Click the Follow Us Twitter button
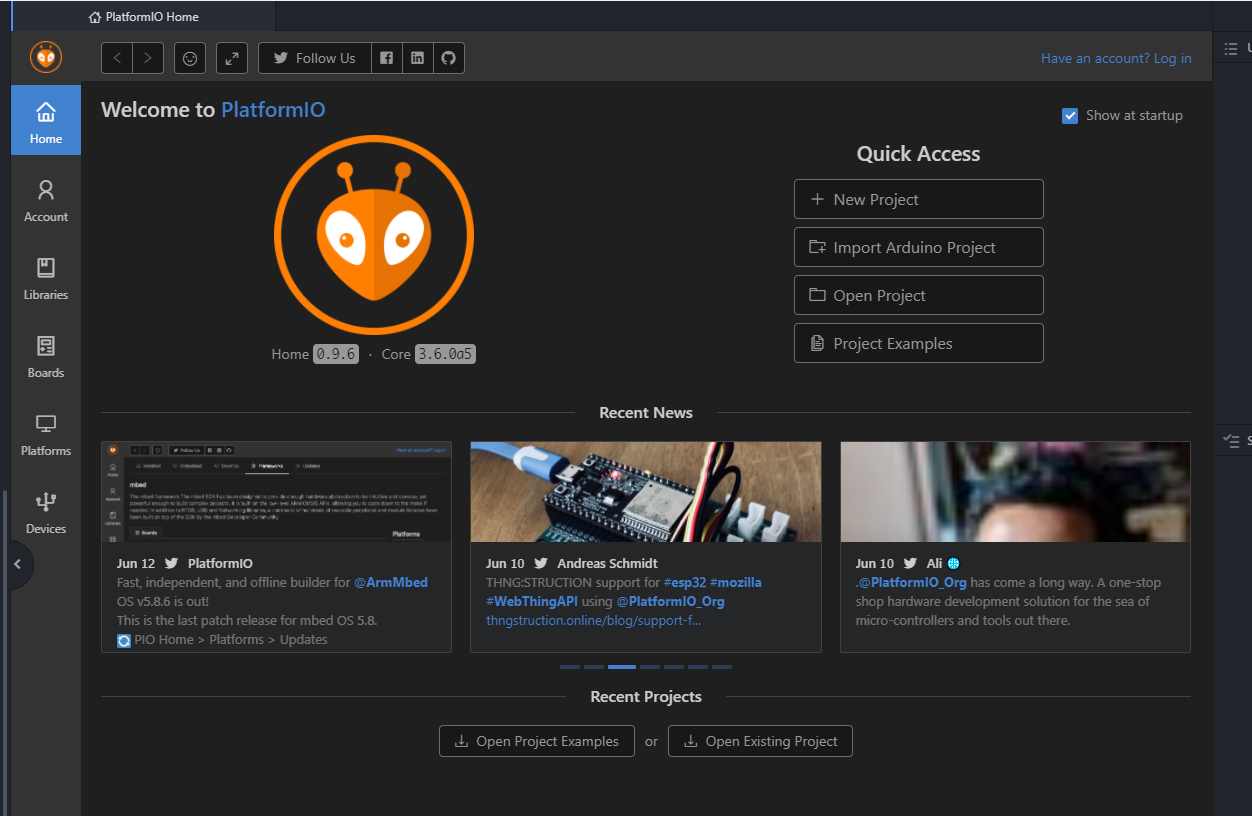 tap(315, 58)
